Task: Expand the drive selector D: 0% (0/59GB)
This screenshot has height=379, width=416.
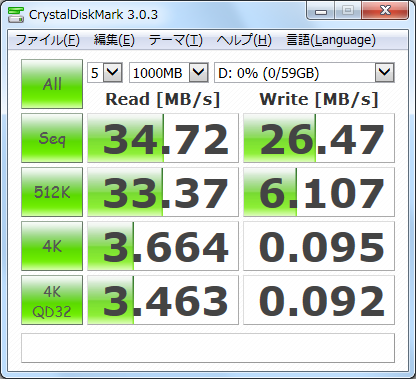Action: tap(385, 72)
